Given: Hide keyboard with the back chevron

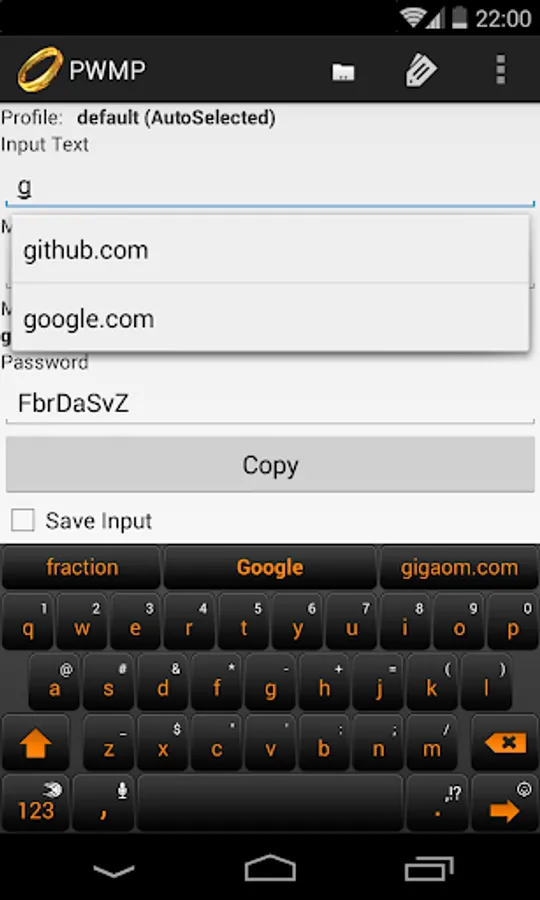Looking at the screenshot, I should (114, 871).
